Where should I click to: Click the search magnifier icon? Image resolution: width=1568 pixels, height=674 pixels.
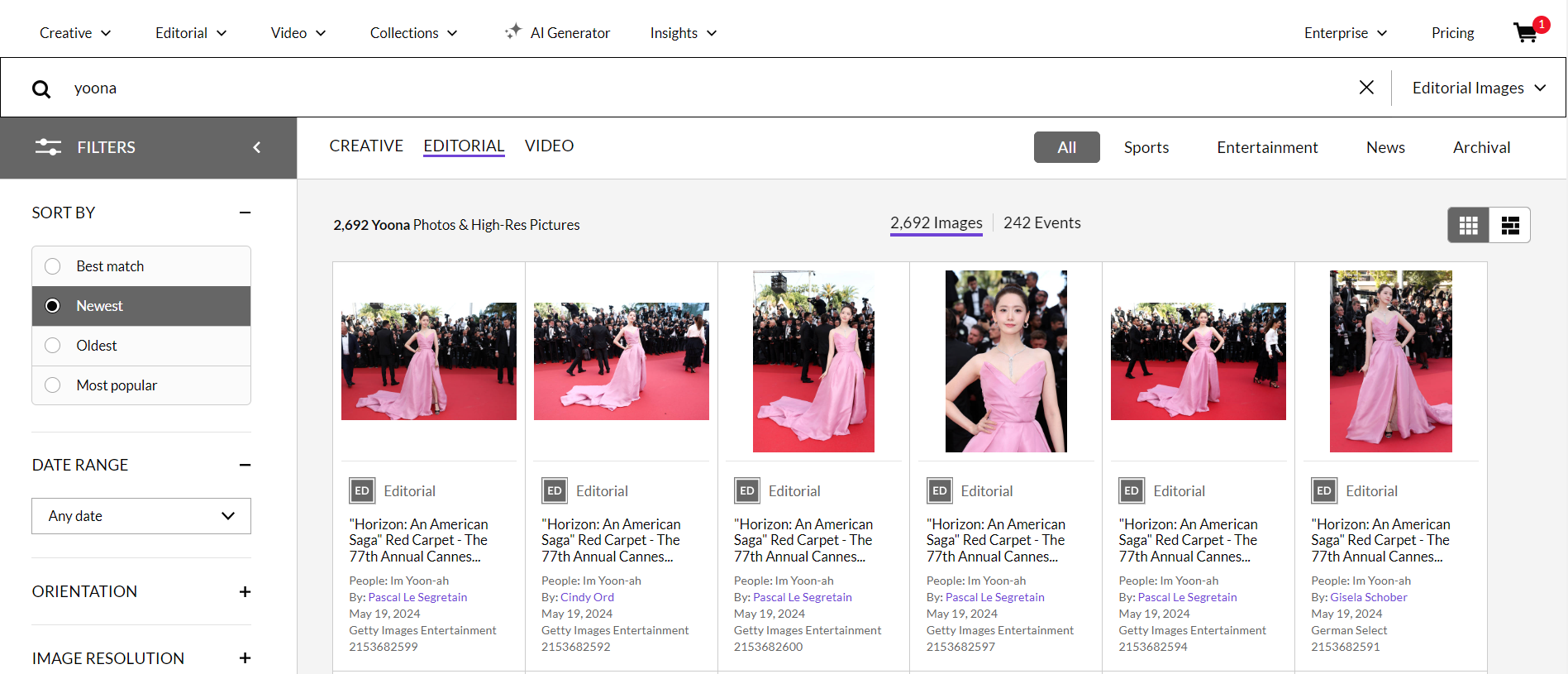(x=41, y=88)
